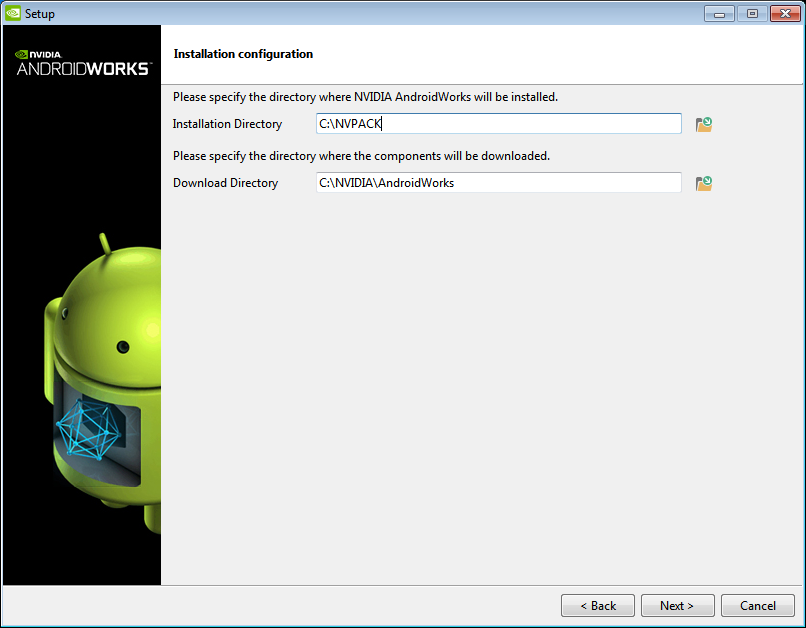Click the NVIDIA AndroidWorks logo
Image resolution: width=806 pixels, height=628 pixels.
coord(83,63)
